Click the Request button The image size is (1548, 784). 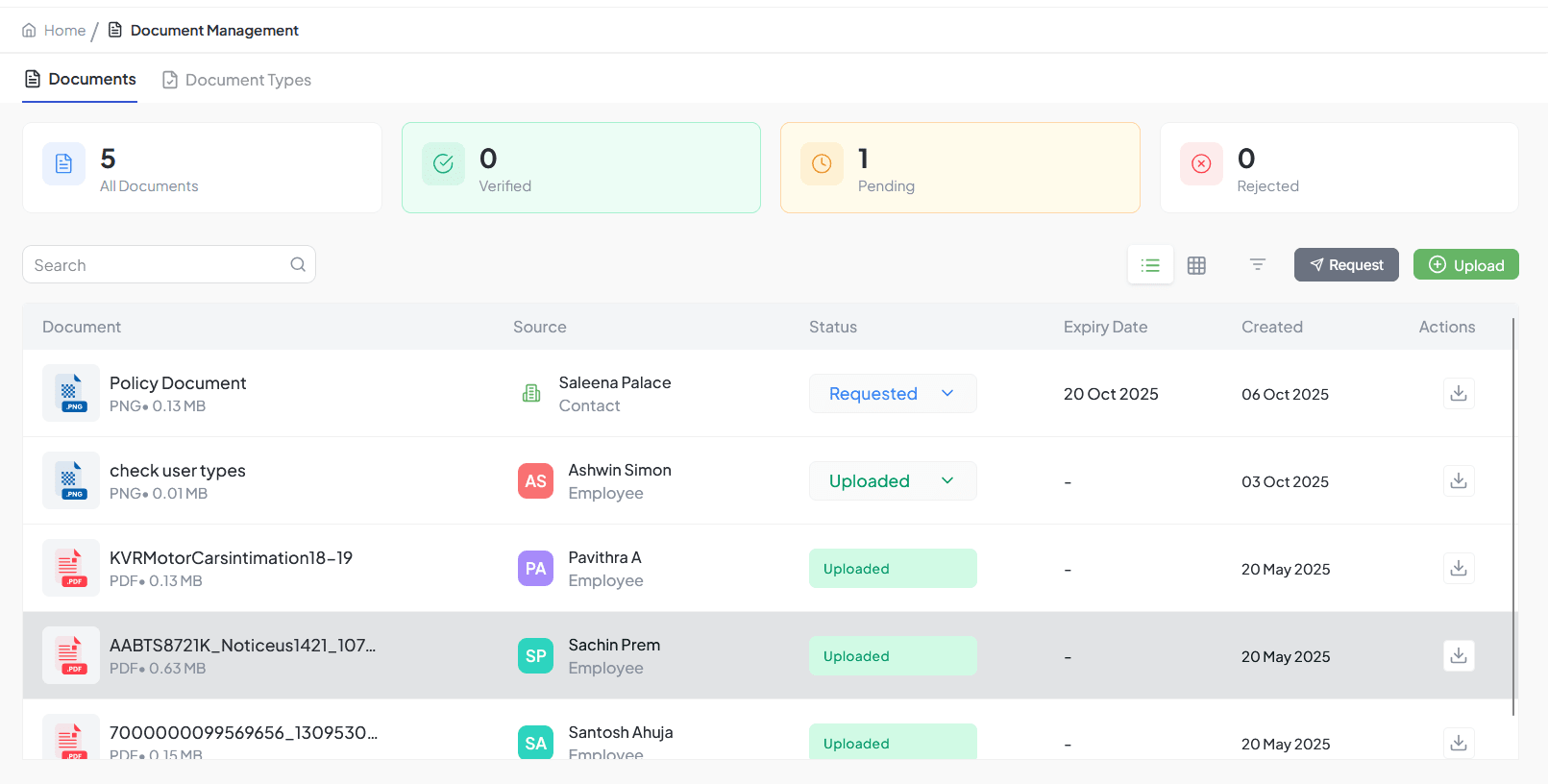click(x=1345, y=265)
